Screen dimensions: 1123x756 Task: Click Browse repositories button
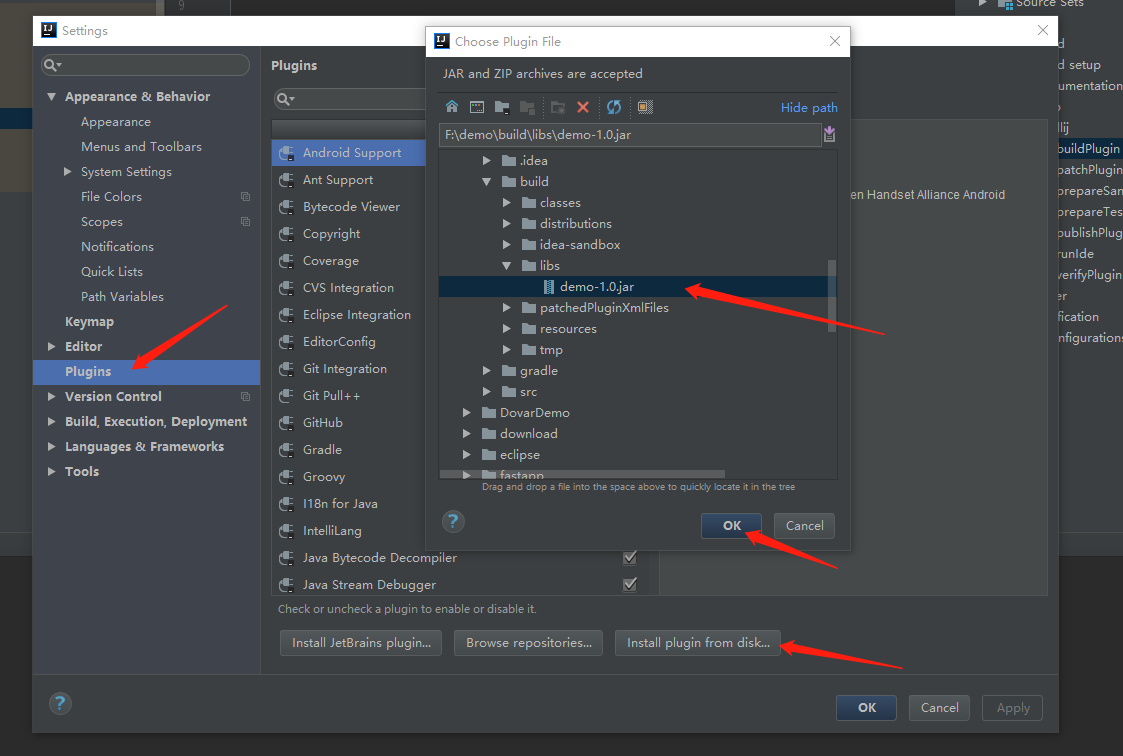click(529, 643)
